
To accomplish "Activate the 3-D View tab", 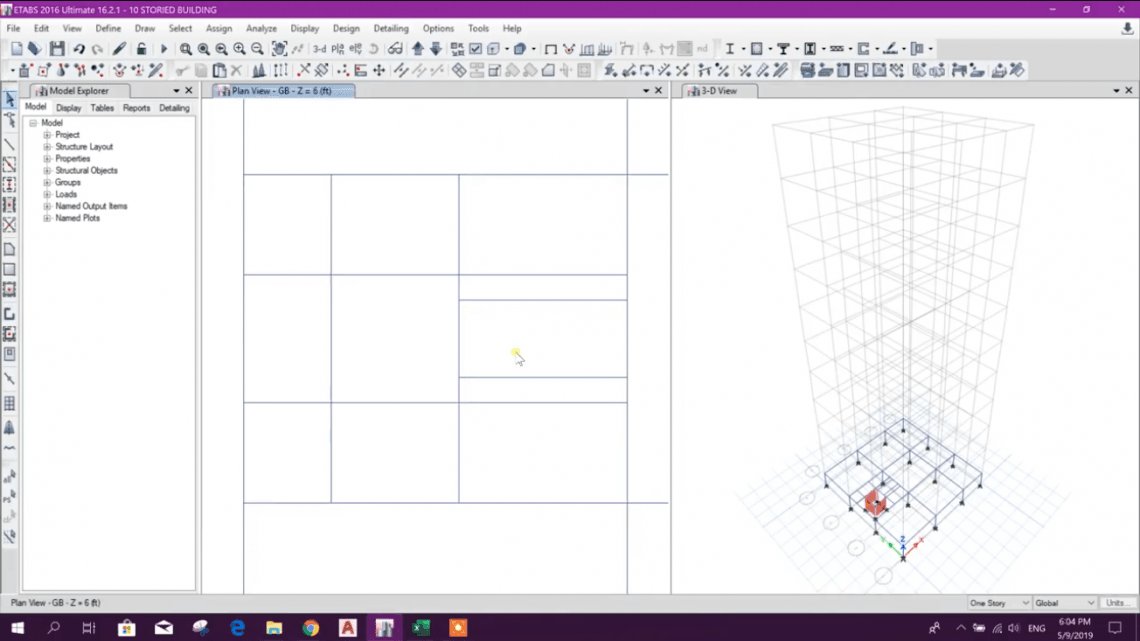I will (719, 91).
